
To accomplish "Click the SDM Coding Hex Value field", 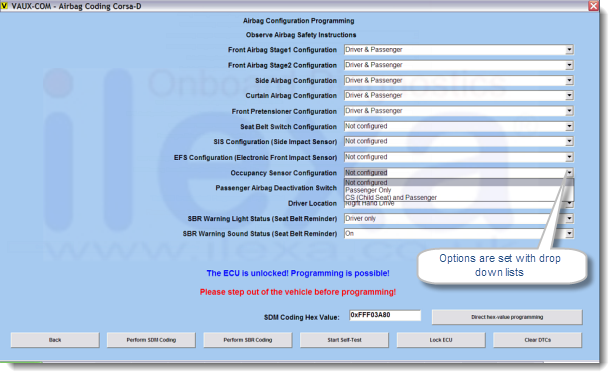I will click(x=385, y=315).
